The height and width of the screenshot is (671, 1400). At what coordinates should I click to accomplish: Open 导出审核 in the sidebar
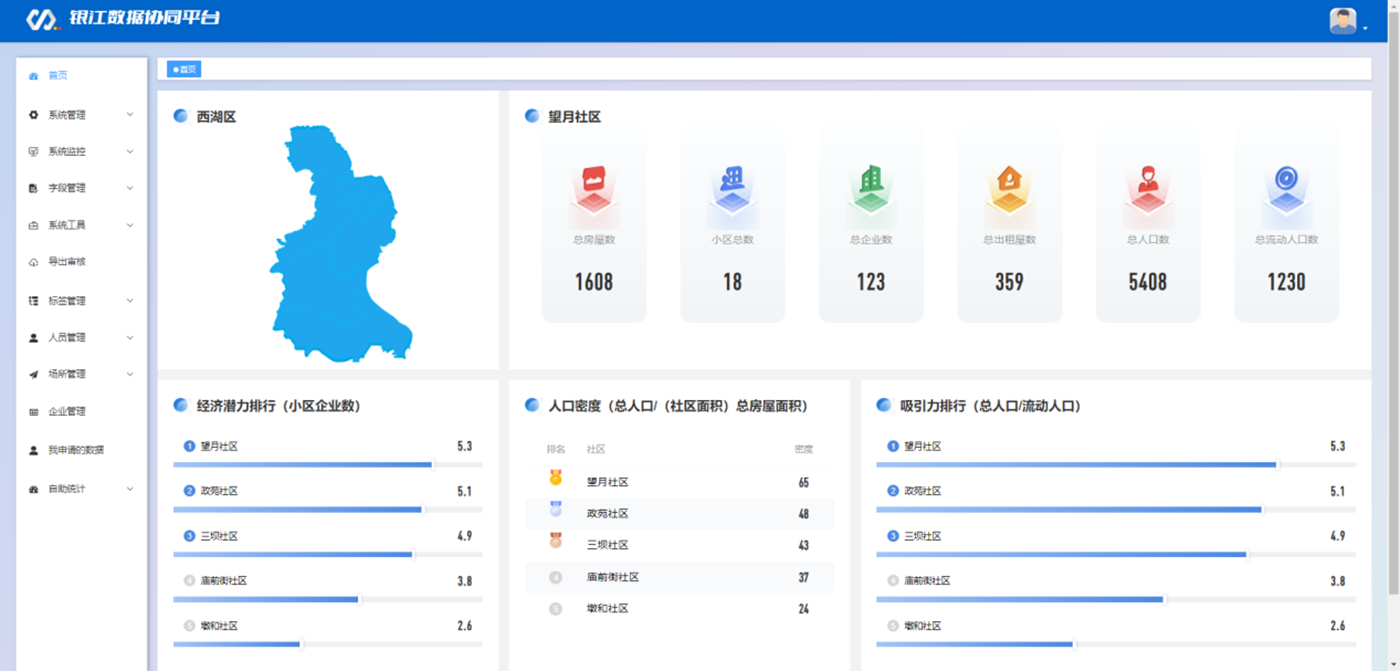(67, 262)
